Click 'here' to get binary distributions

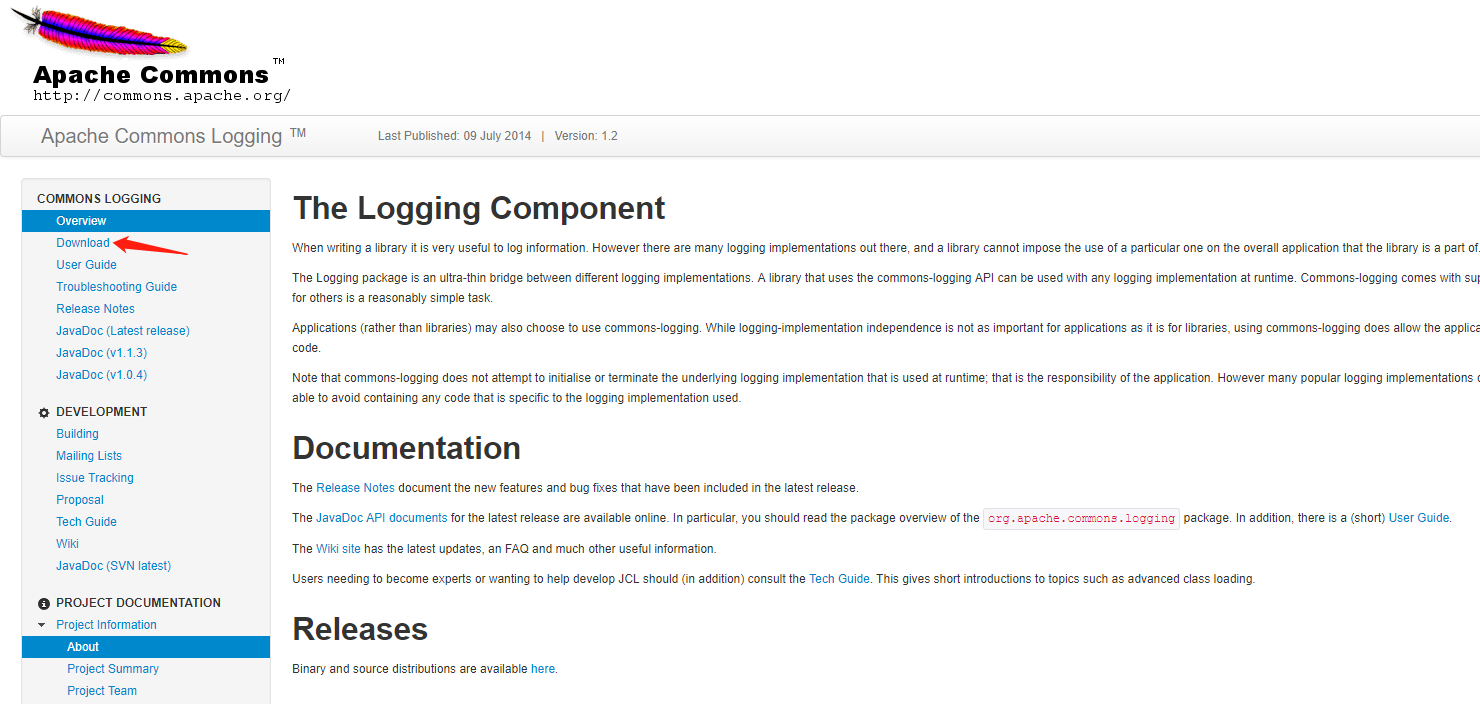coord(542,668)
